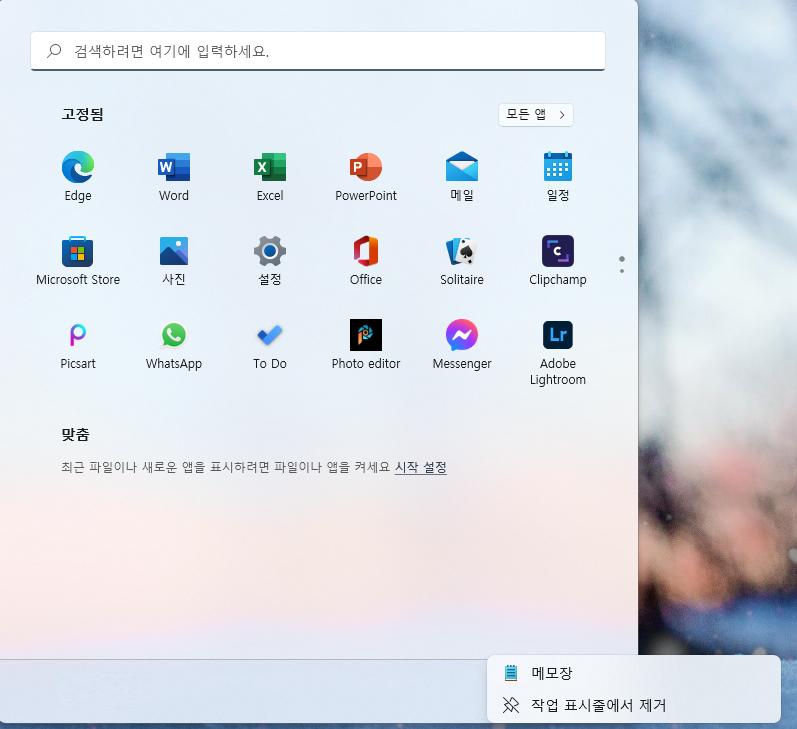Launch Adobe Lightroom

(558, 352)
